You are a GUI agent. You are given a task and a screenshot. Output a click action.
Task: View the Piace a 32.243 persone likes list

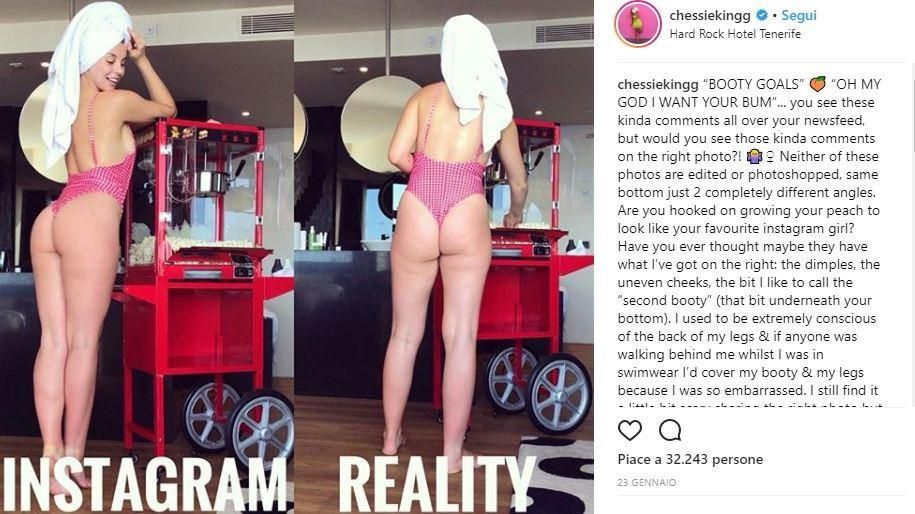690,459
